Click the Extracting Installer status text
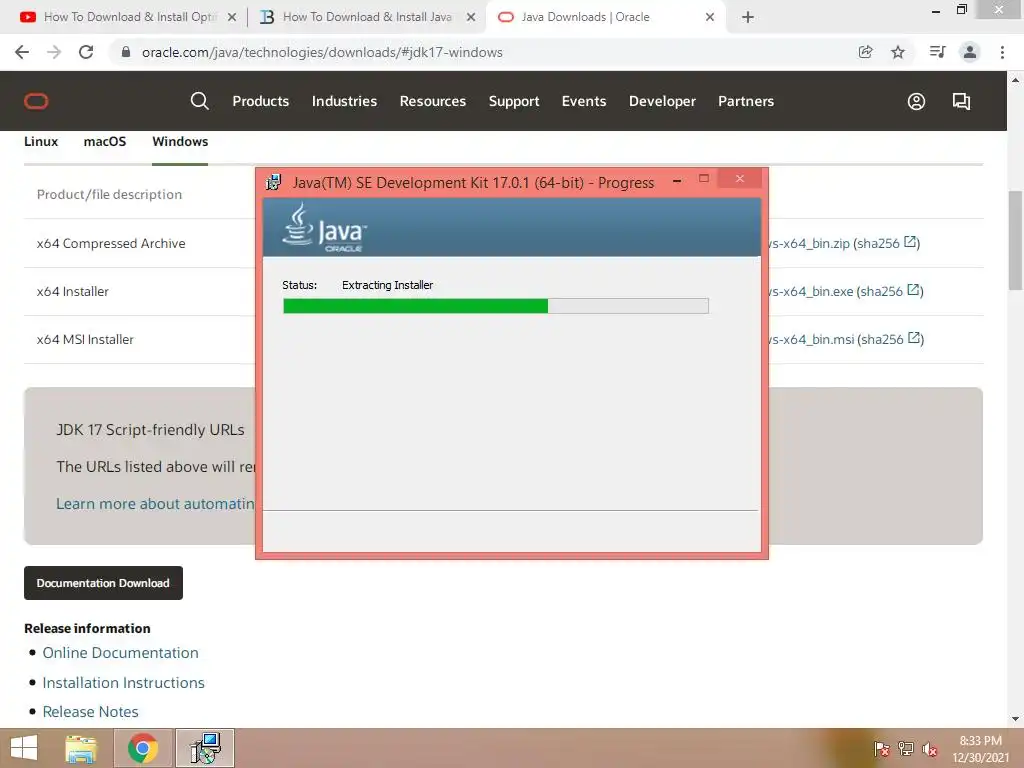Screen dimensions: 1024x768 click(387, 285)
